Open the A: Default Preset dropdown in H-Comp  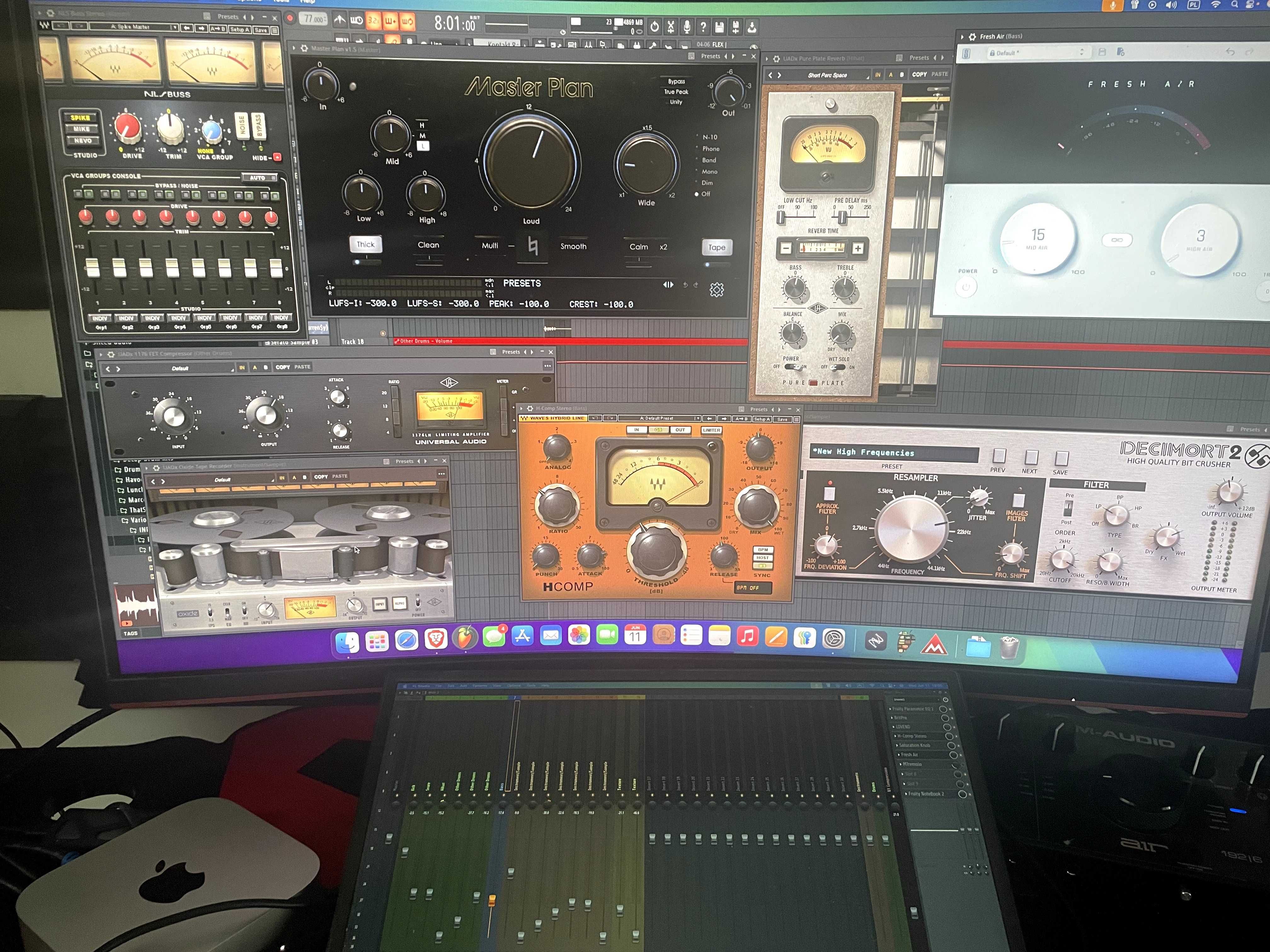pos(659,418)
